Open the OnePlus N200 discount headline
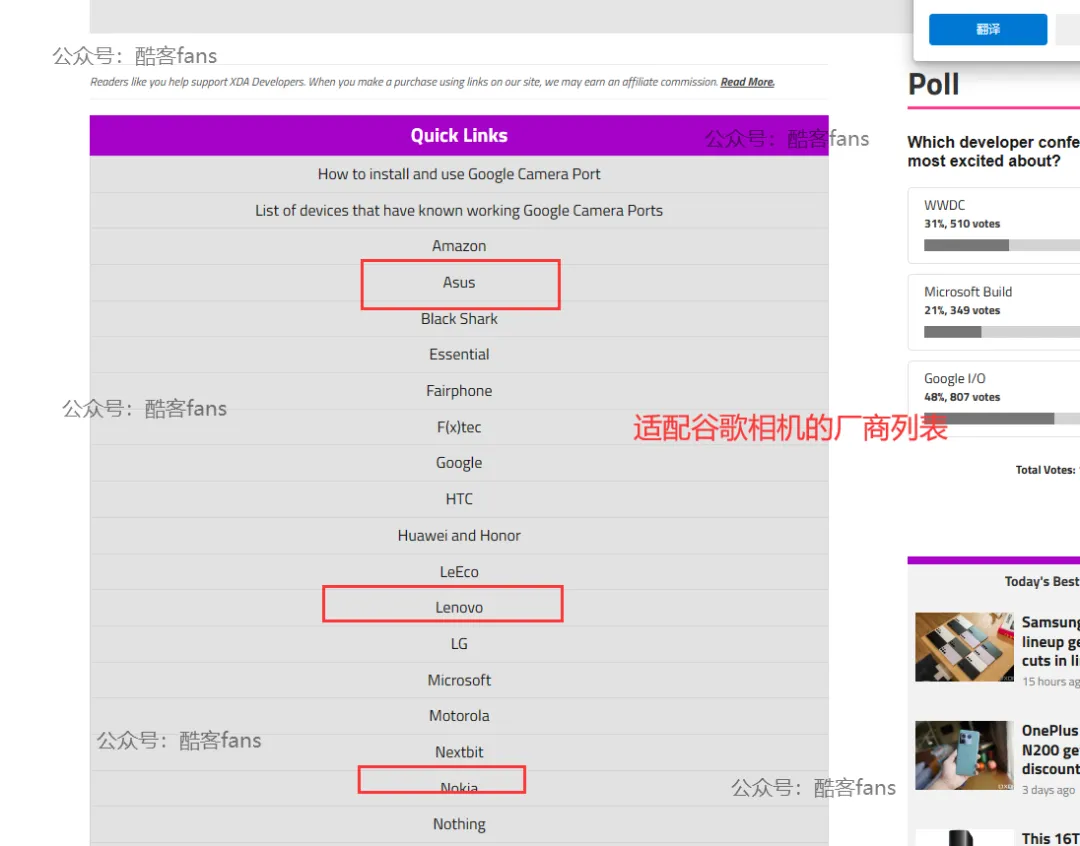Viewport: 1080px width, 846px height. (x=1050, y=750)
